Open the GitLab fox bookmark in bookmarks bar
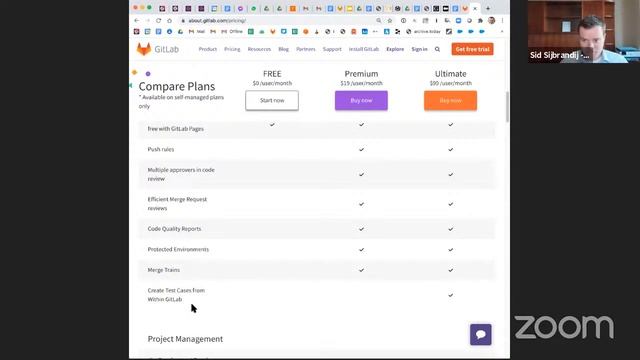640x360 pixels. coord(273,31)
